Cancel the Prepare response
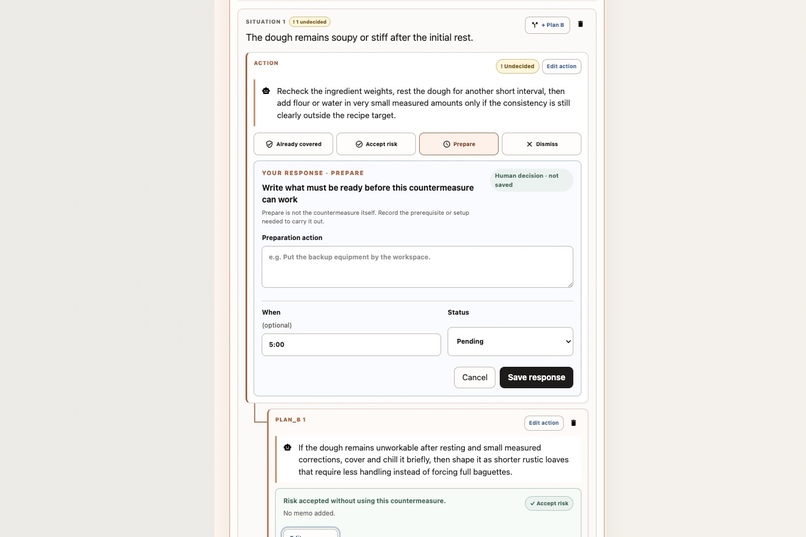This screenshot has height=537, width=806. [x=474, y=377]
